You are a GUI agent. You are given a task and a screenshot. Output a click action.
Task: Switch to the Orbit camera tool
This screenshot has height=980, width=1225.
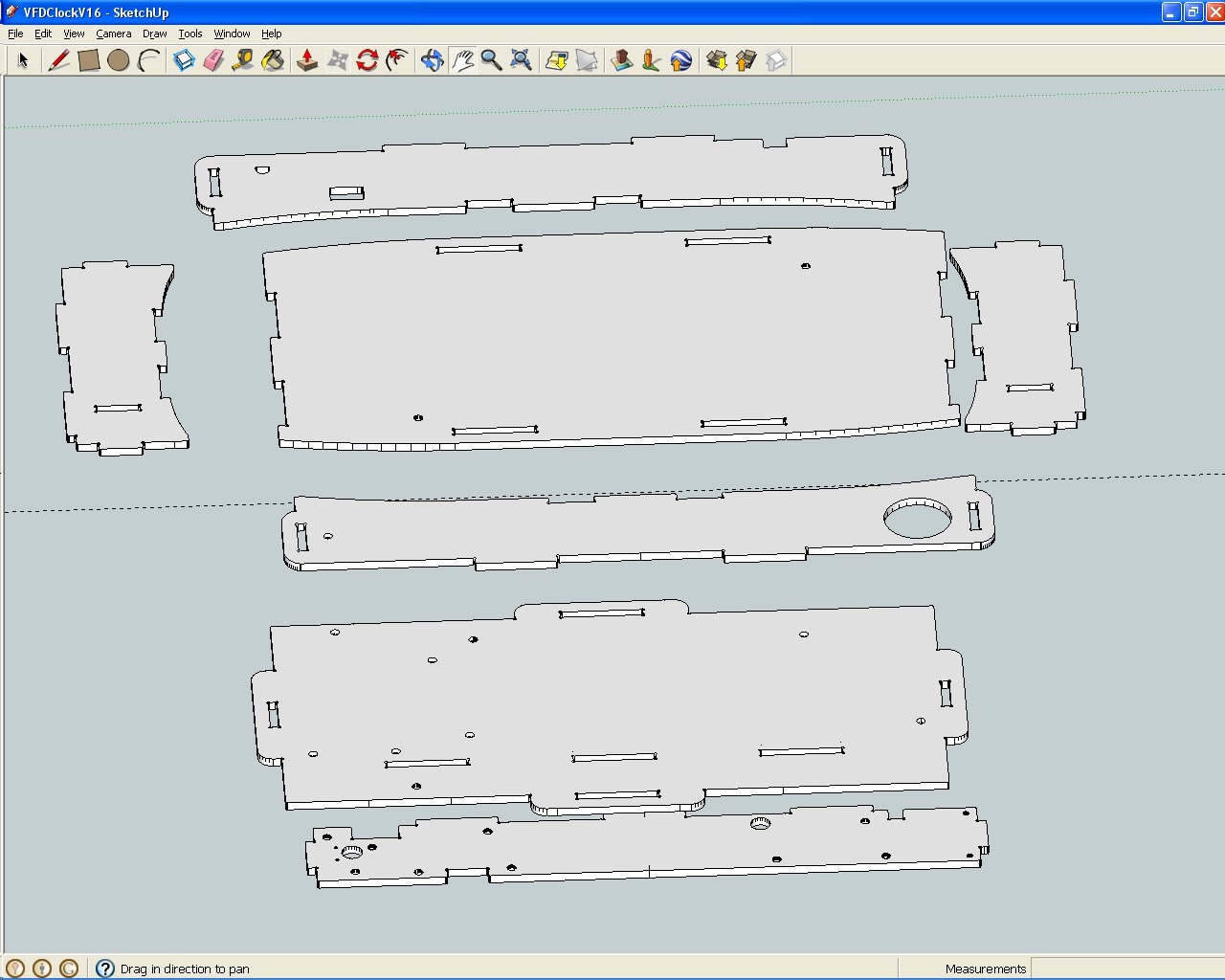point(433,60)
